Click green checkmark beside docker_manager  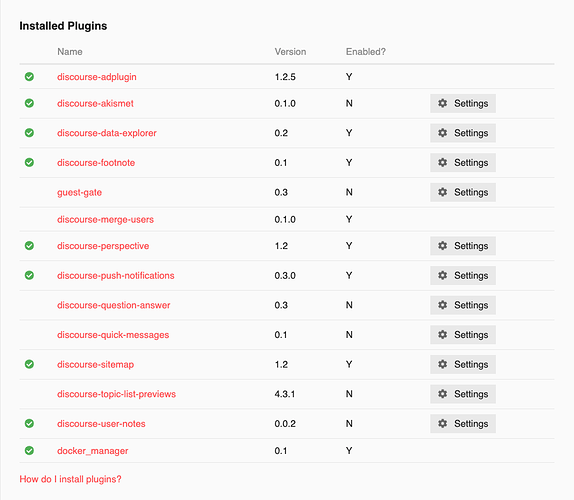tap(29, 451)
